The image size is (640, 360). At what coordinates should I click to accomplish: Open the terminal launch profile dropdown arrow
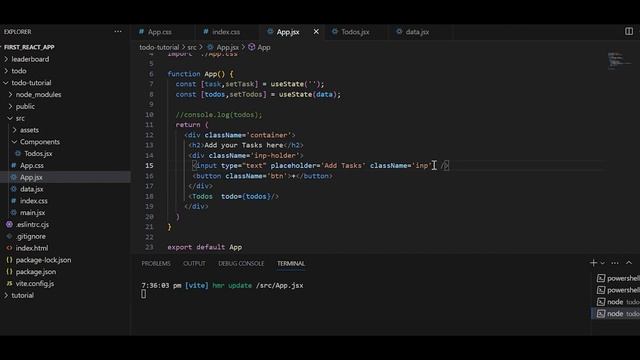click(x=602, y=263)
